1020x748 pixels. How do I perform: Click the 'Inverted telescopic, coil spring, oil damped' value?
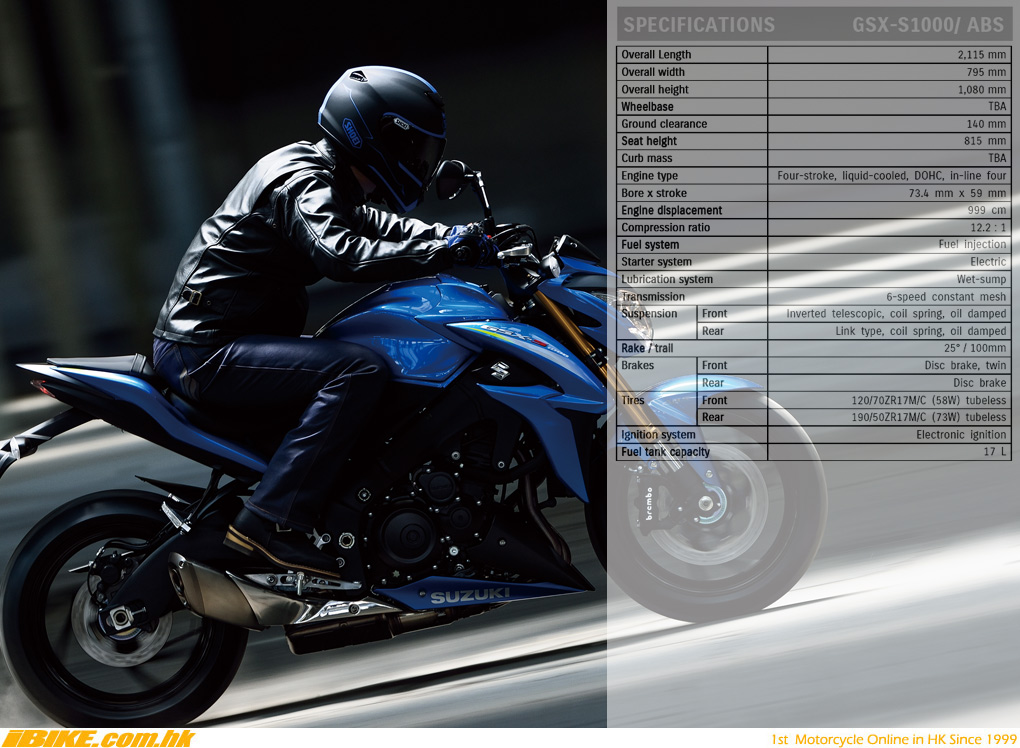[896, 314]
